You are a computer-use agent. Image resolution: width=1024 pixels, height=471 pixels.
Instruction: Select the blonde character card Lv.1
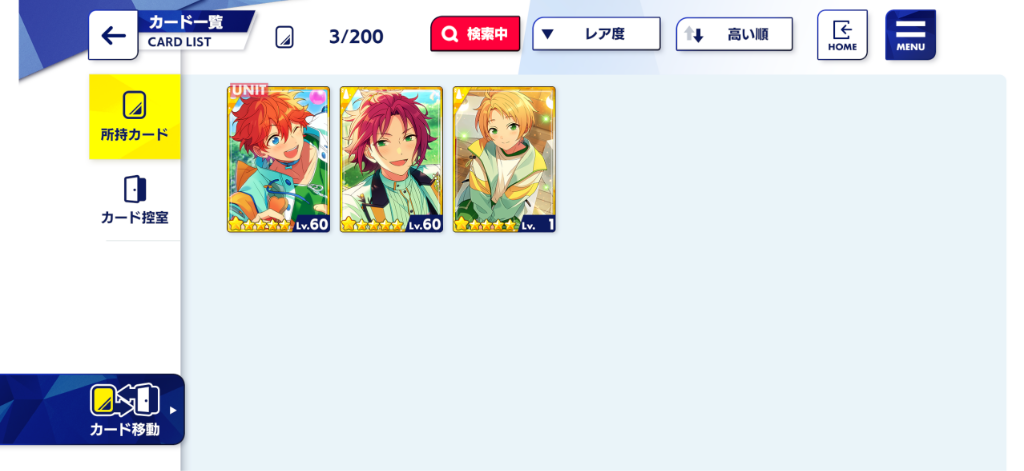point(504,159)
